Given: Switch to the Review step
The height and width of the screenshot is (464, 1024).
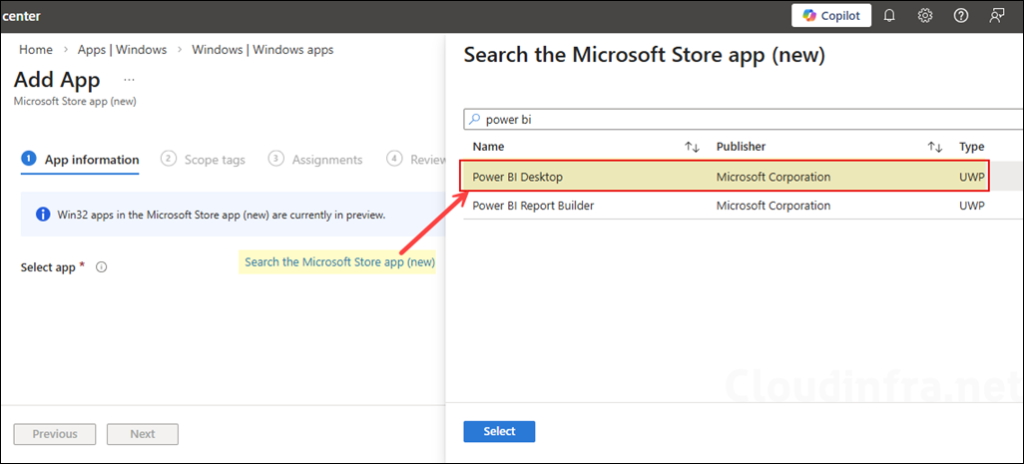Looking at the screenshot, I should click(416, 159).
